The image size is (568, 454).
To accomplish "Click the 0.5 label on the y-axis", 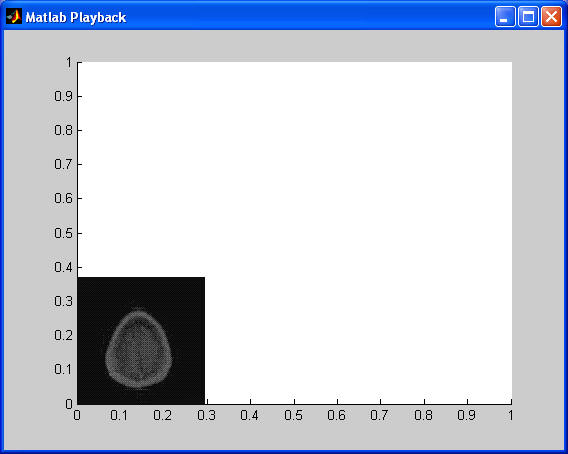I will (63, 233).
